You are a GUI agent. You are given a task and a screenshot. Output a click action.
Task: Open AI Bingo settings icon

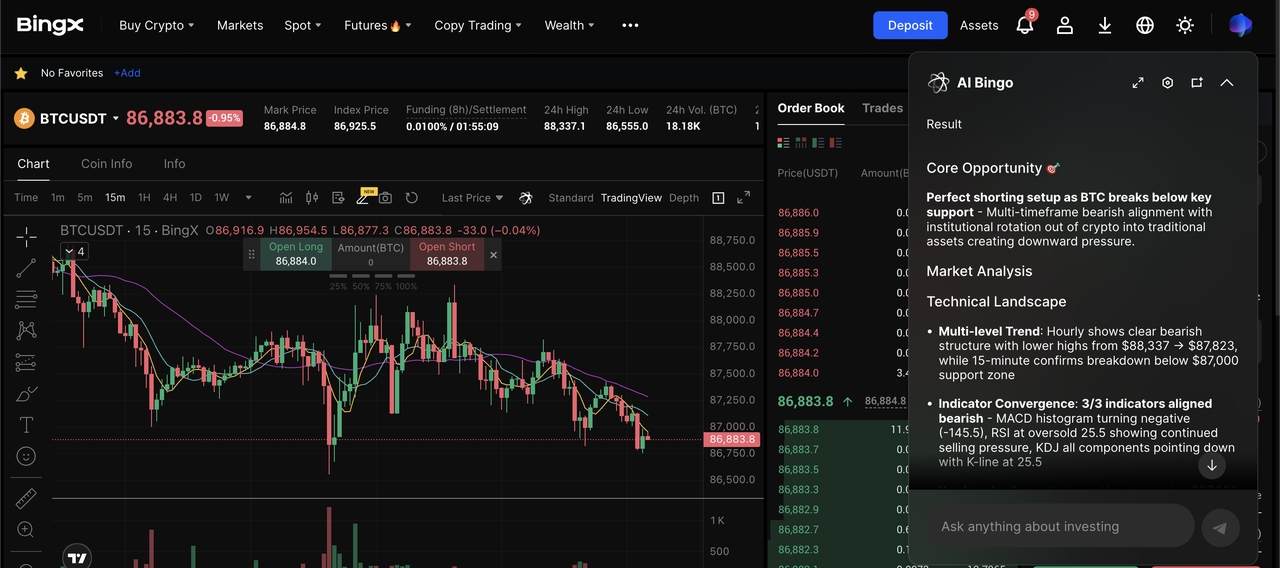1167,83
